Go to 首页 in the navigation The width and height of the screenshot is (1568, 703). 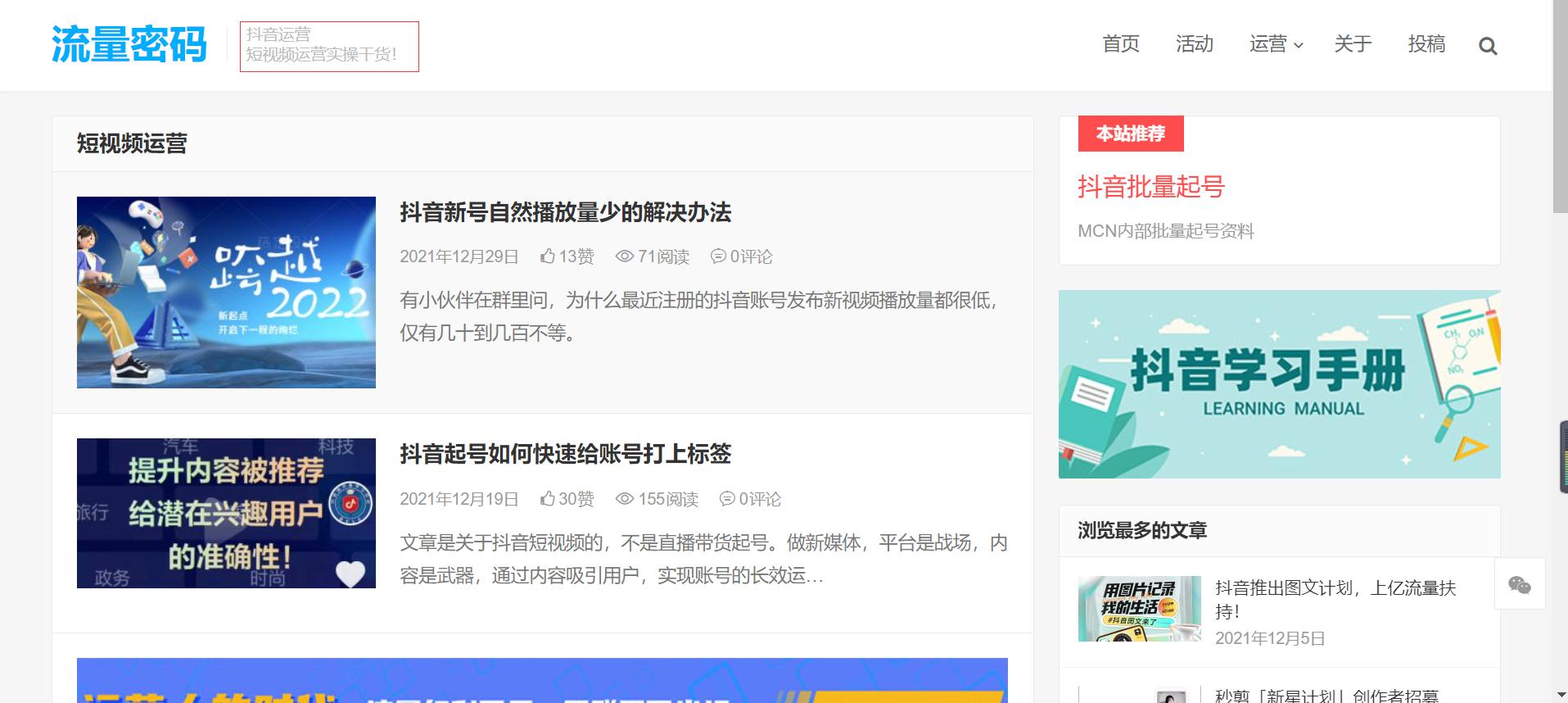1121,44
